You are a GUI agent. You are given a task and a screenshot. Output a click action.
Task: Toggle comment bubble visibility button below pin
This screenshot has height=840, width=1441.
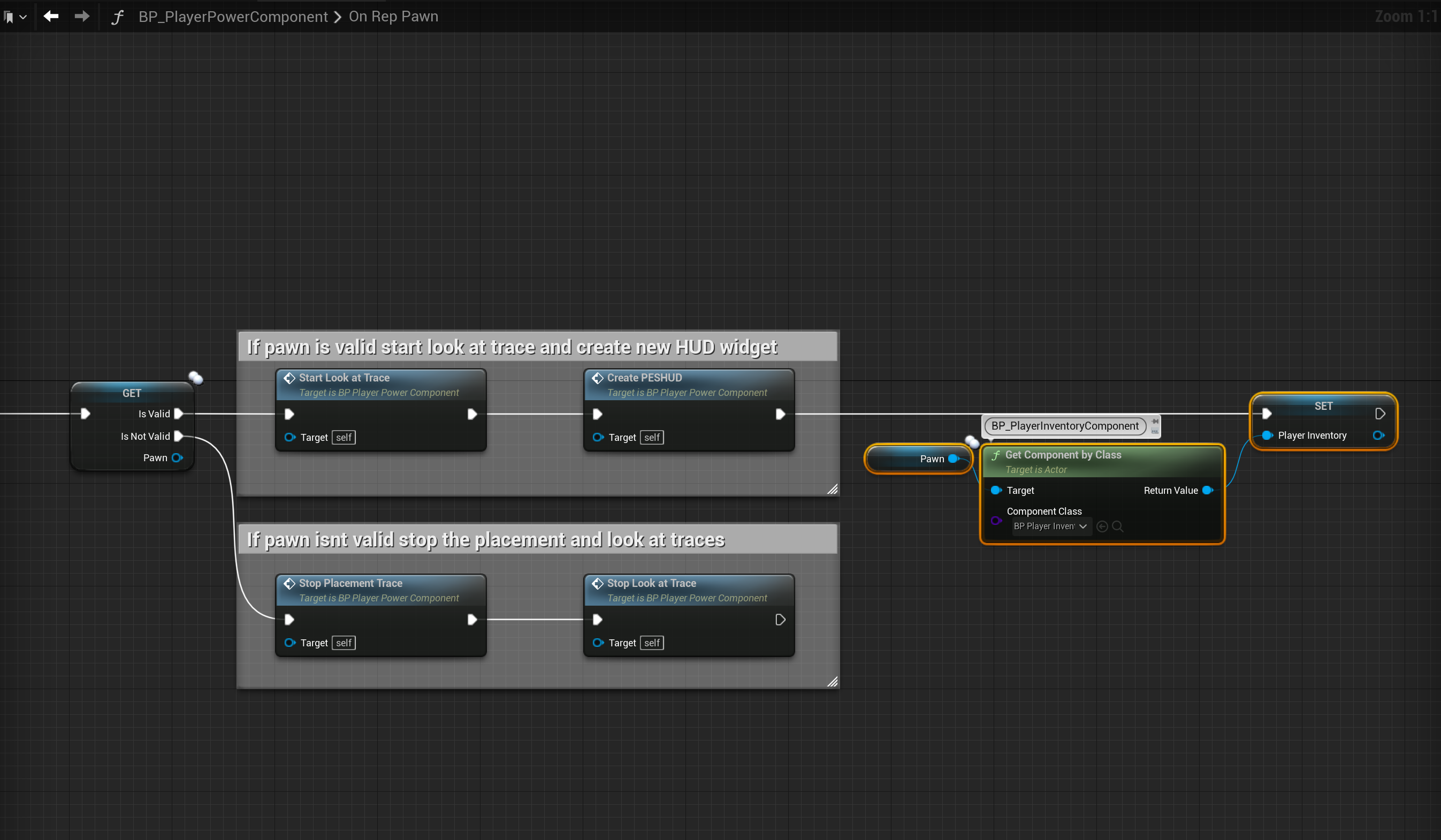click(1155, 431)
